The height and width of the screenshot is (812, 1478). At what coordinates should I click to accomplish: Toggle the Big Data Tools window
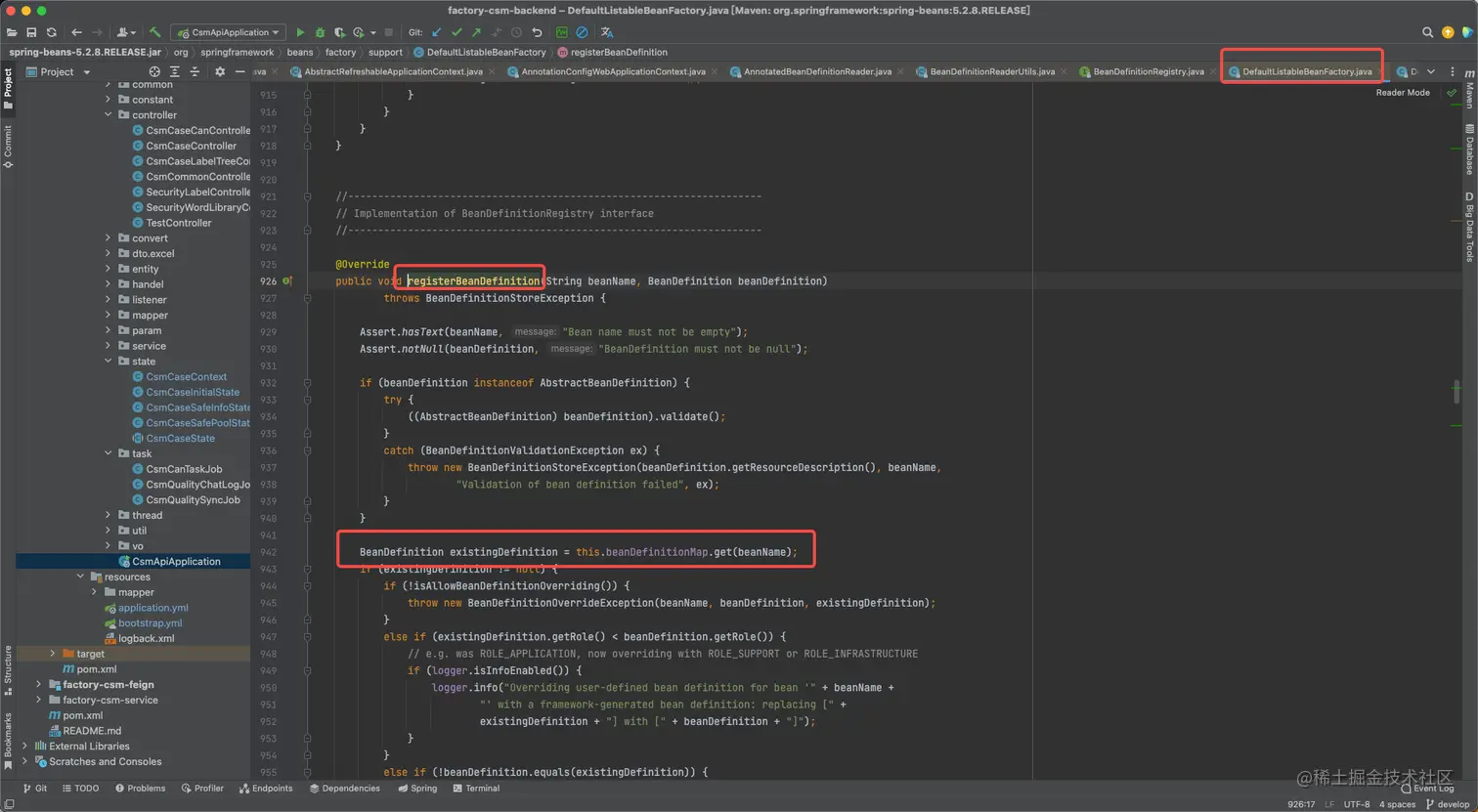(x=1469, y=228)
